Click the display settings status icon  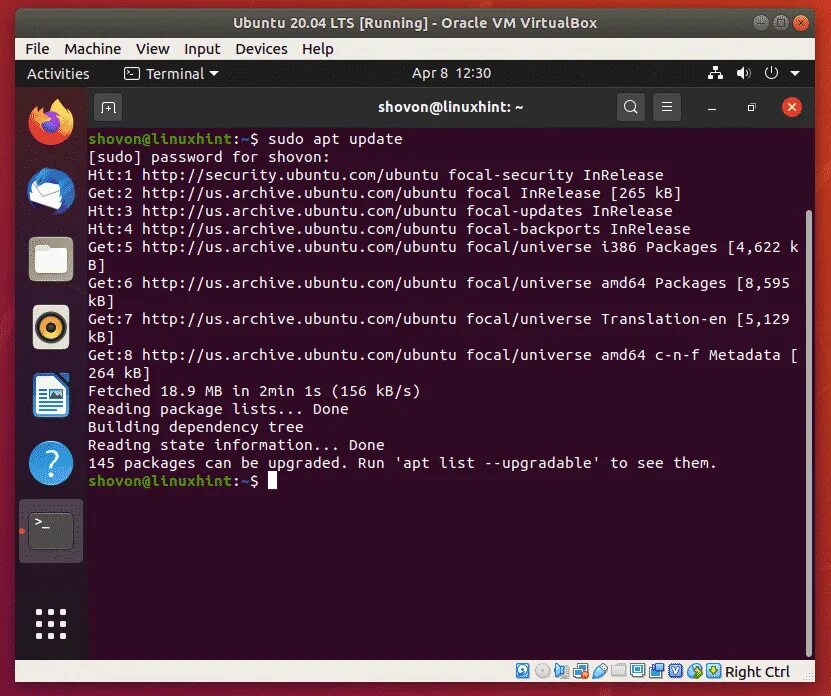coord(638,671)
